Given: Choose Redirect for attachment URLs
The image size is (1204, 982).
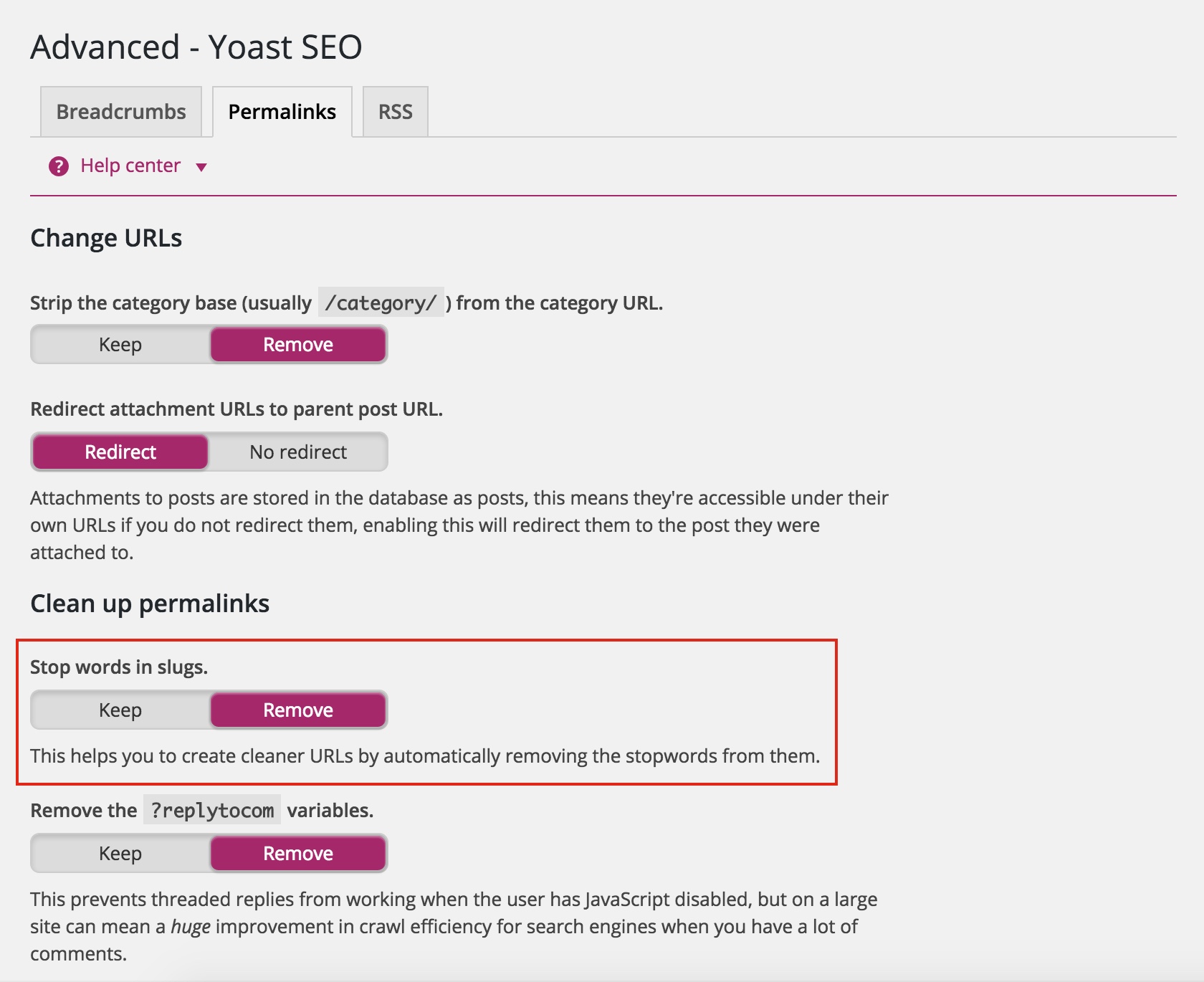Looking at the screenshot, I should click(120, 452).
